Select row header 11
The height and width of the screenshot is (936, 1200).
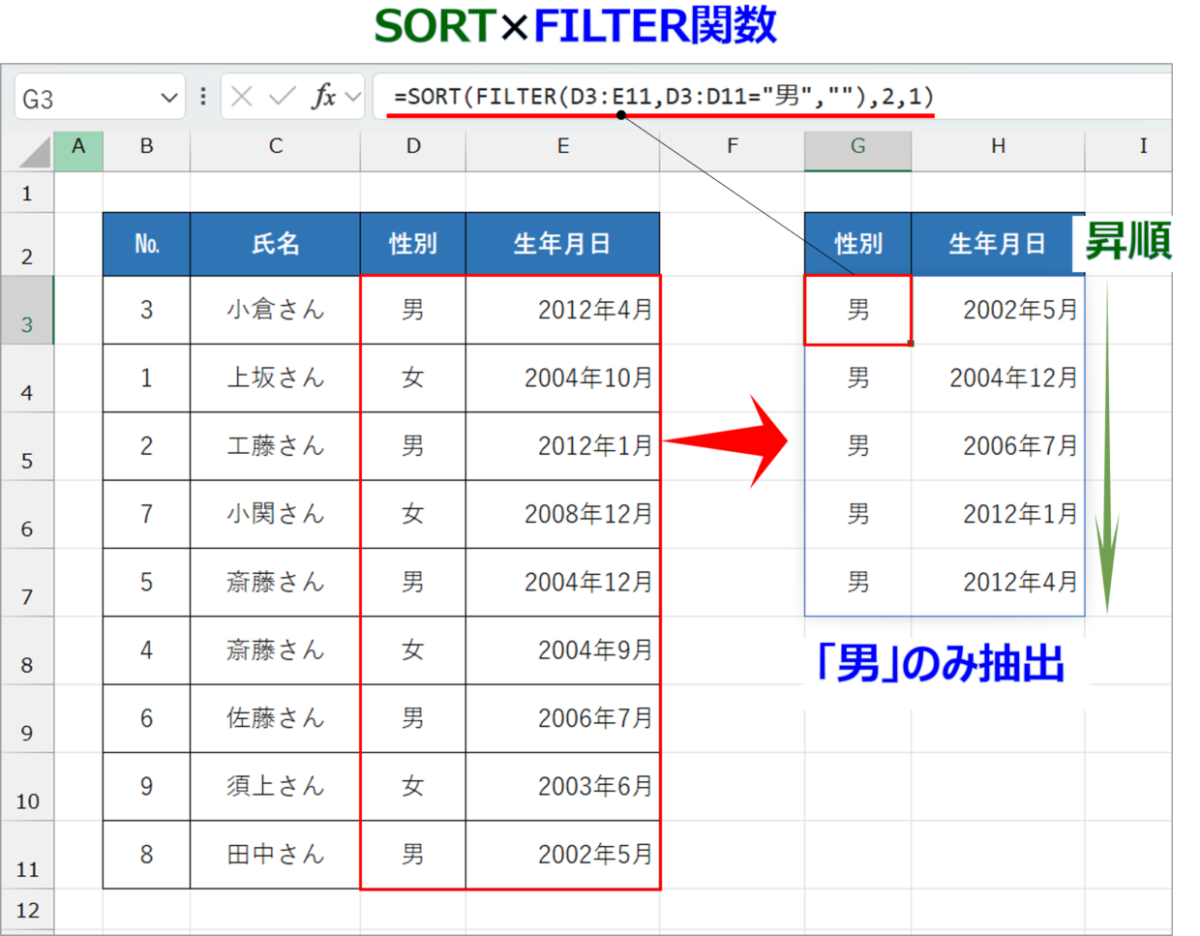click(x=27, y=855)
